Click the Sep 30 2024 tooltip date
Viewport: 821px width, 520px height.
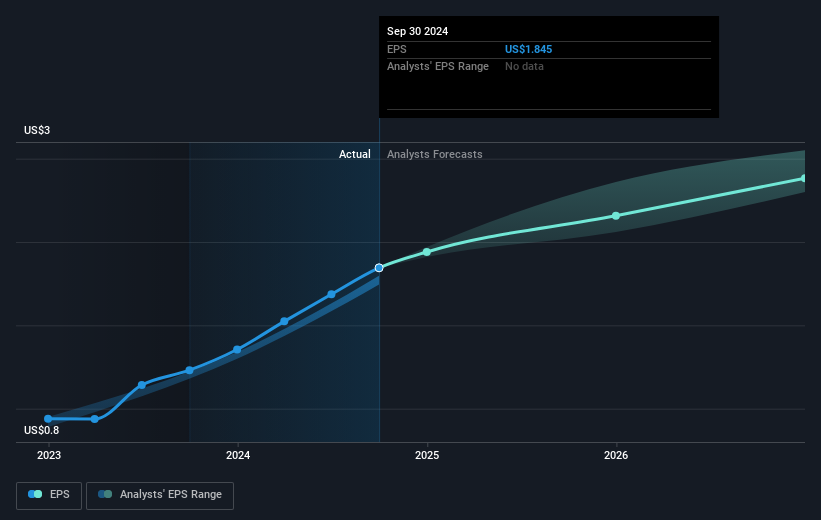tap(417, 31)
